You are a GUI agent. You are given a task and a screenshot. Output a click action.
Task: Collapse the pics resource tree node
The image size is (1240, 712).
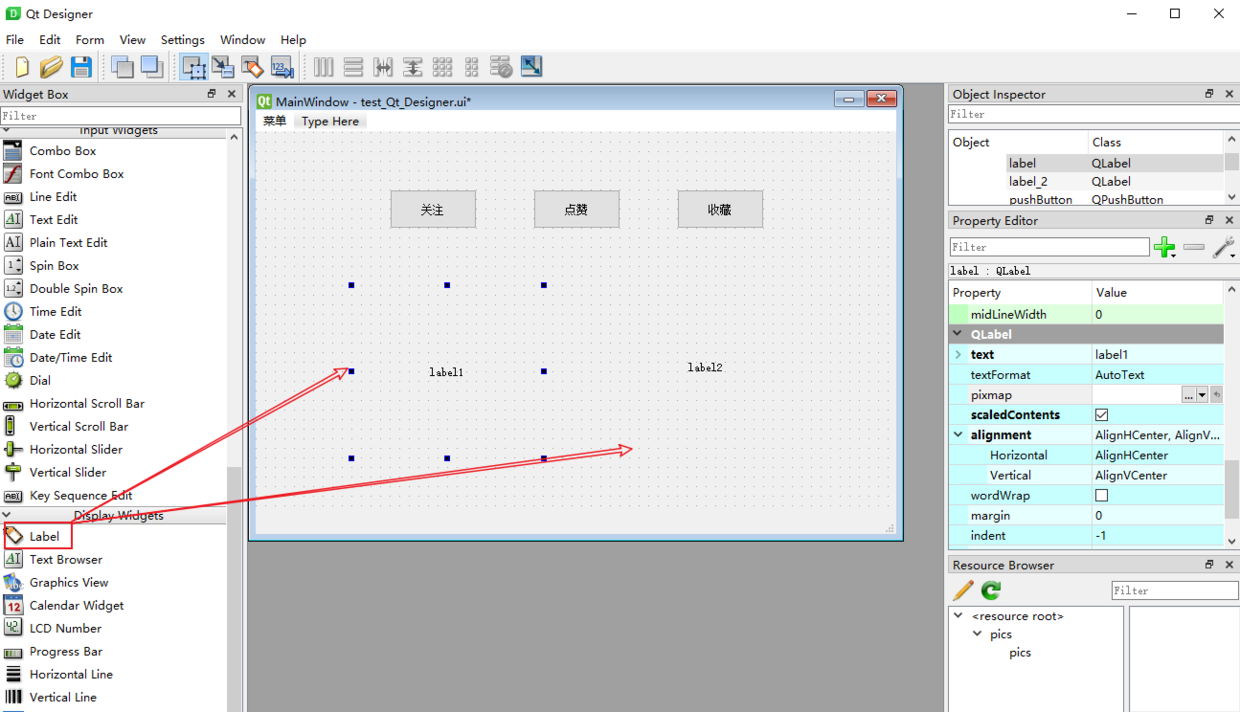(x=978, y=634)
